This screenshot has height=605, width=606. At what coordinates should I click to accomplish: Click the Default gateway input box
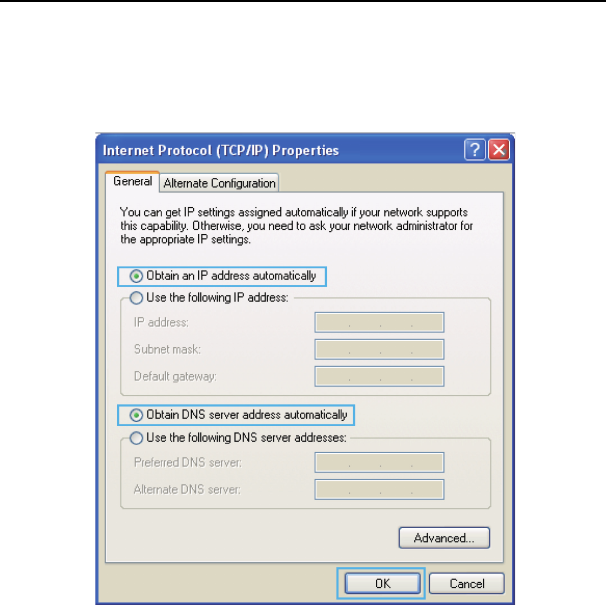coord(379,377)
